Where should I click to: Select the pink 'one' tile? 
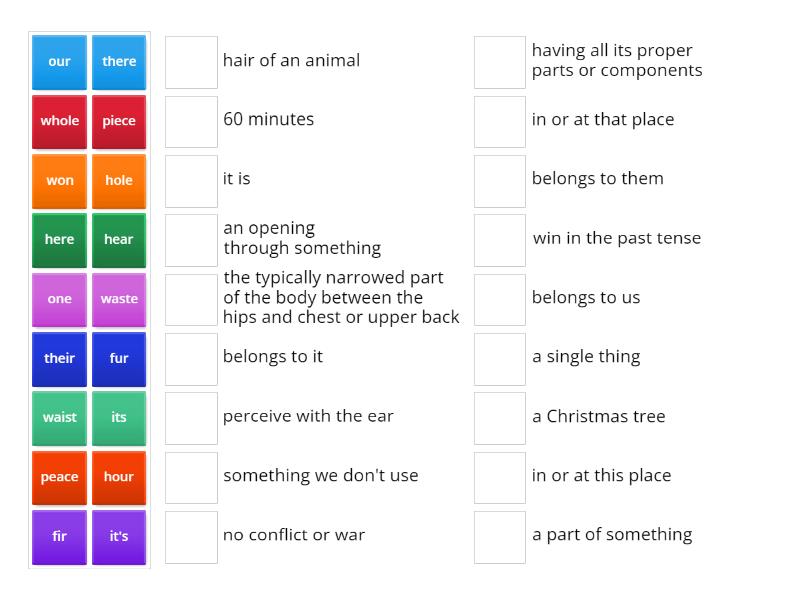click(x=59, y=299)
